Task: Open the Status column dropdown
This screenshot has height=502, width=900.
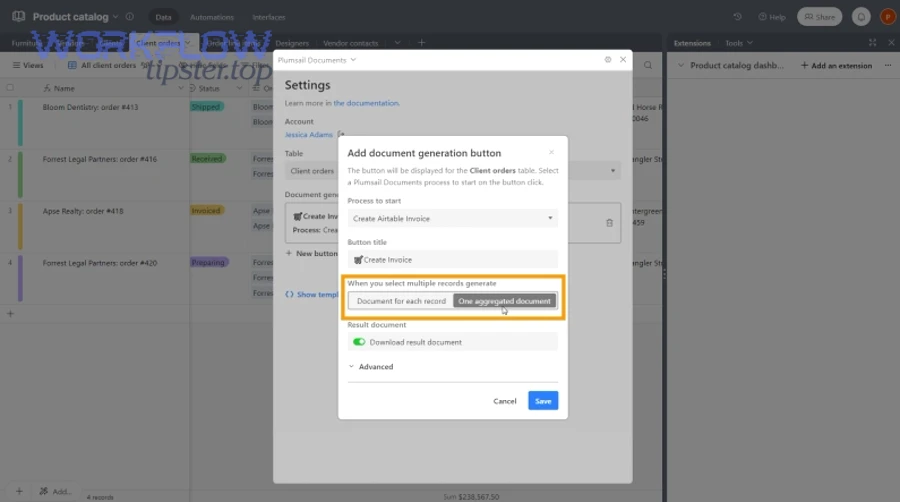Action: click(239, 88)
